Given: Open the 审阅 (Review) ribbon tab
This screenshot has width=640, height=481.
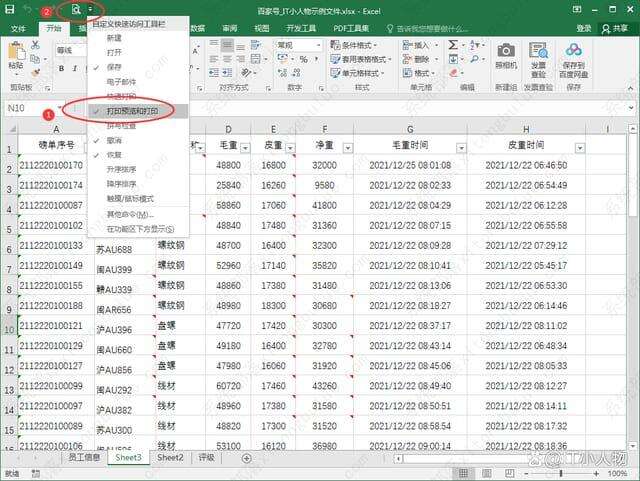Looking at the screenshot, I should [x=230, y=28].
